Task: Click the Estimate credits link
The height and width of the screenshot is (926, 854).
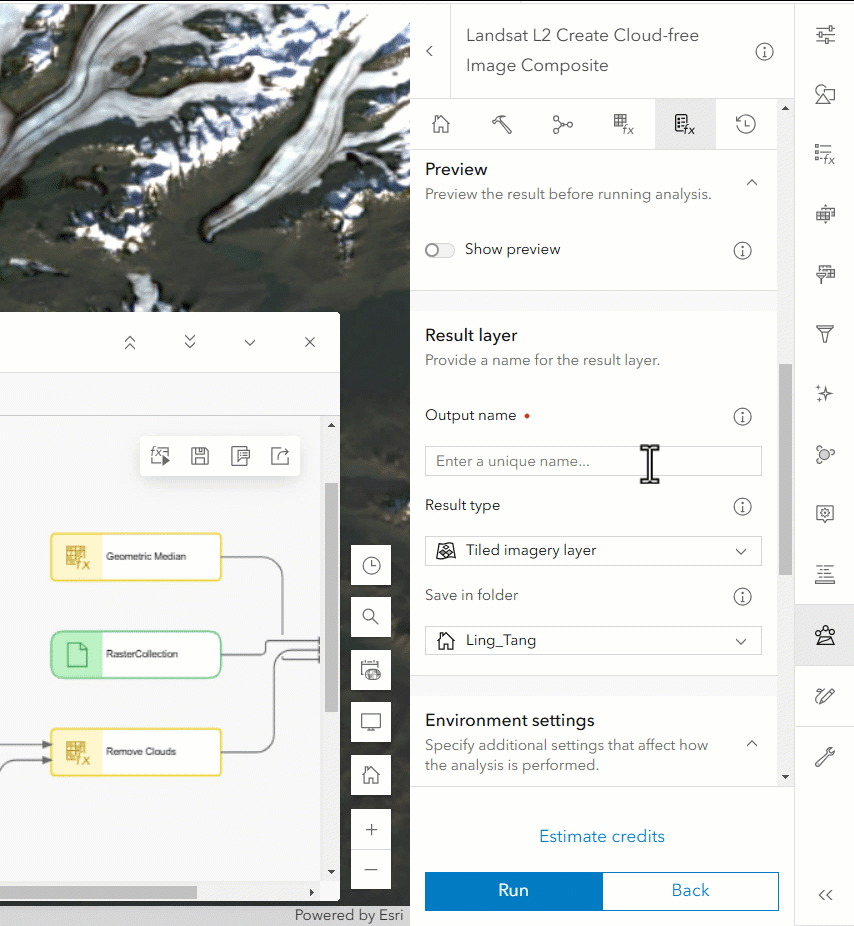Action: [602, 836]
